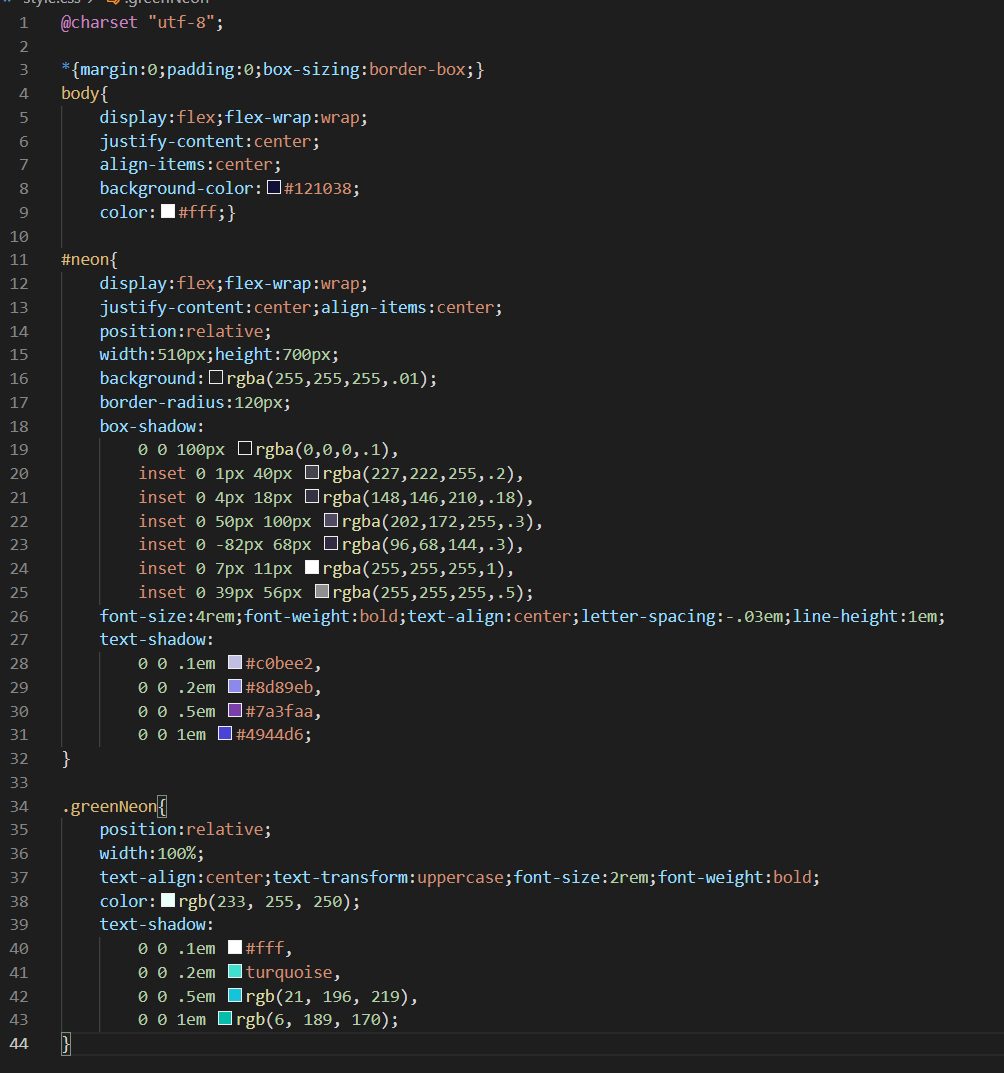Click the rgba(148,146,210,.18) color swatch
Image resolution: width=1004 pixels, height=1073 pixels.
(311, 497)
